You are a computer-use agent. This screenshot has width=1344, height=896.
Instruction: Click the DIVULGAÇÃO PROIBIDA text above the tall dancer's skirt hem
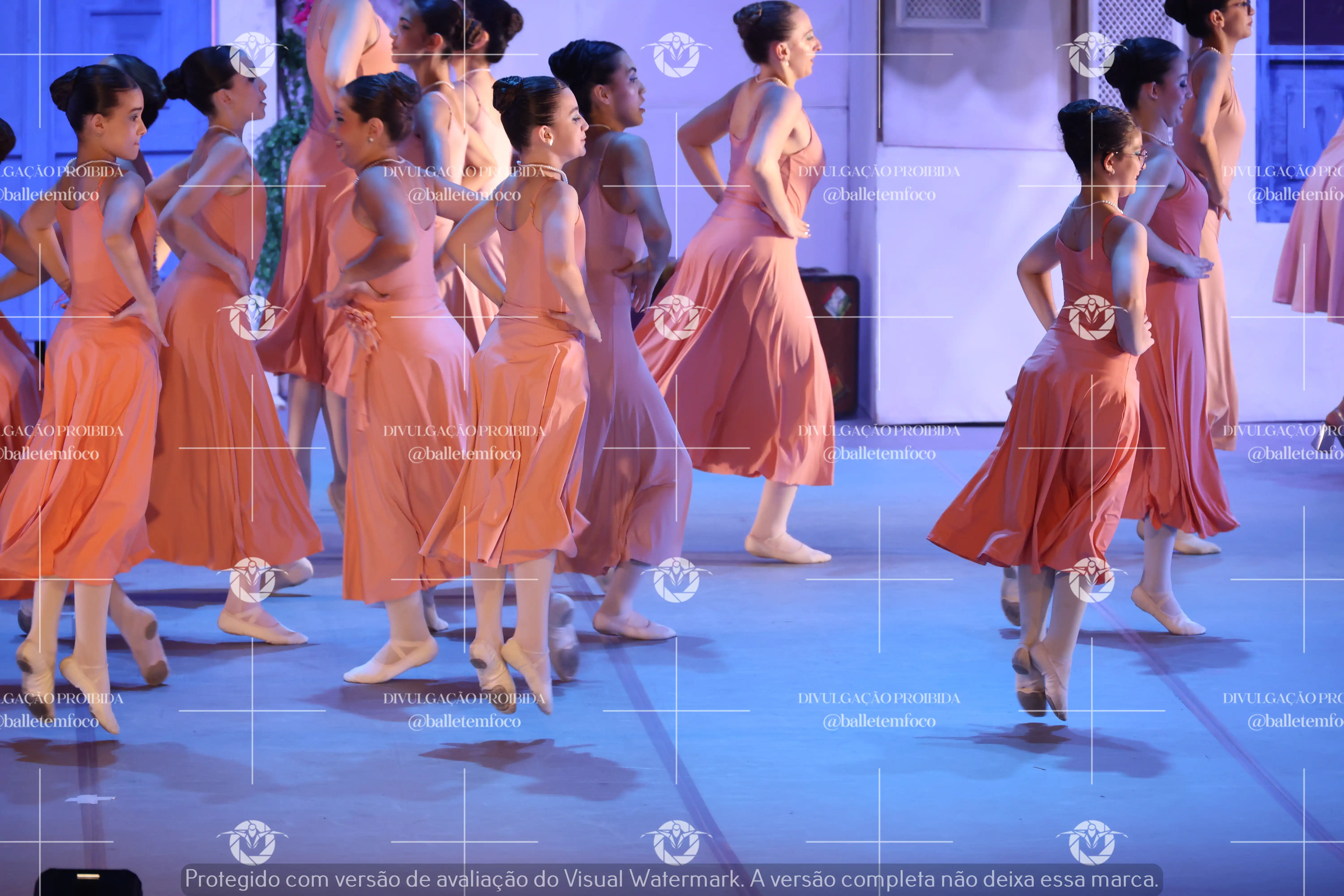click(x=879, y=431)
